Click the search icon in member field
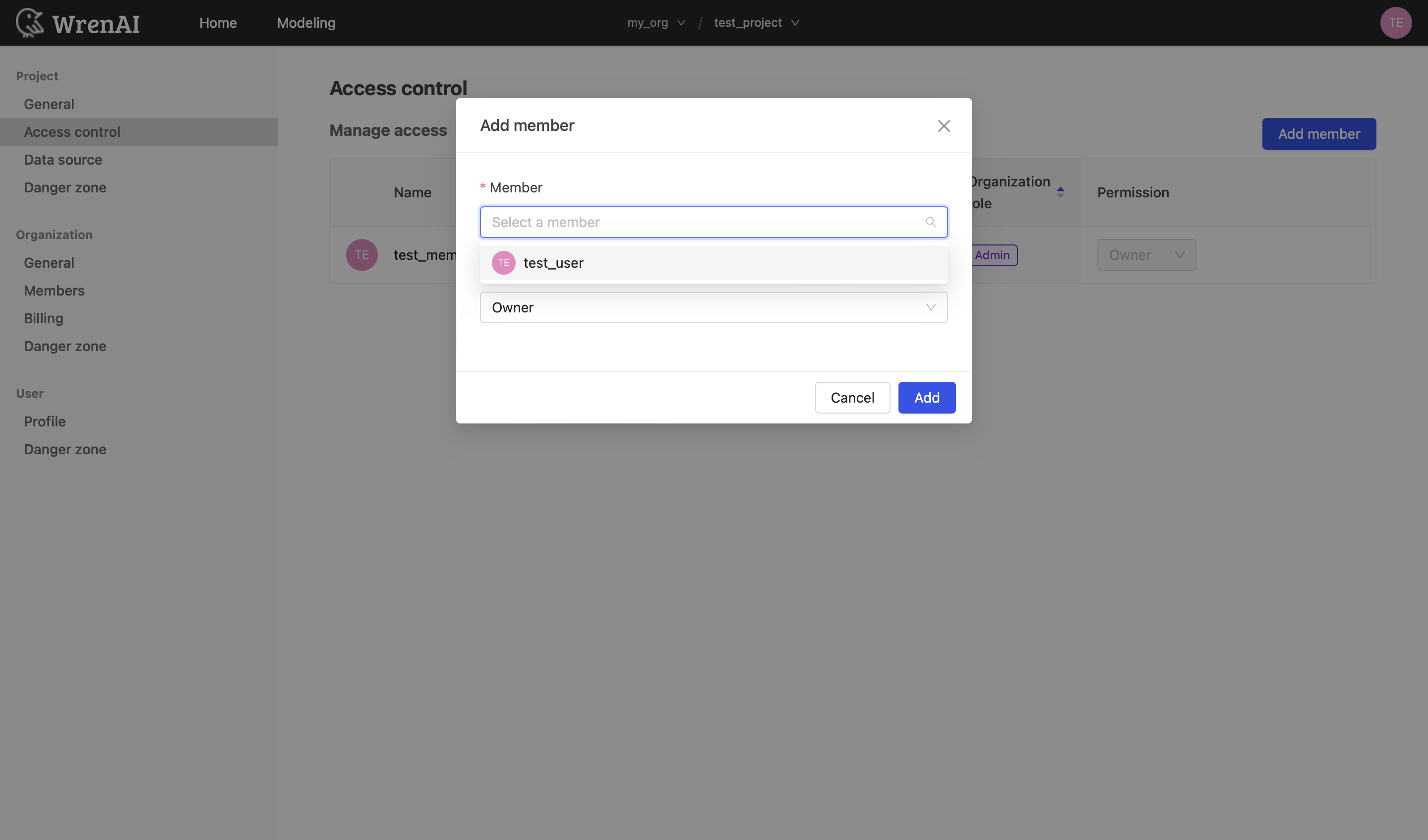This screenshot has height=840, width=1428. pyautogui.click(x=930, y=221)
